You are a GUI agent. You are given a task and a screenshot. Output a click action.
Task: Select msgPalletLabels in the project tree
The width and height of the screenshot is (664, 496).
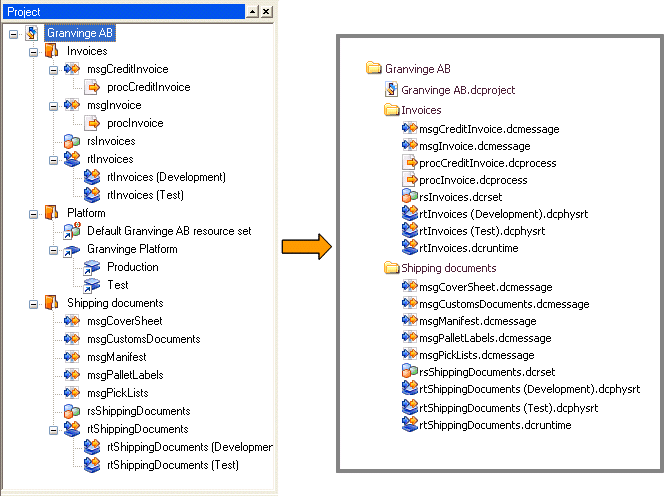point(125,375)
